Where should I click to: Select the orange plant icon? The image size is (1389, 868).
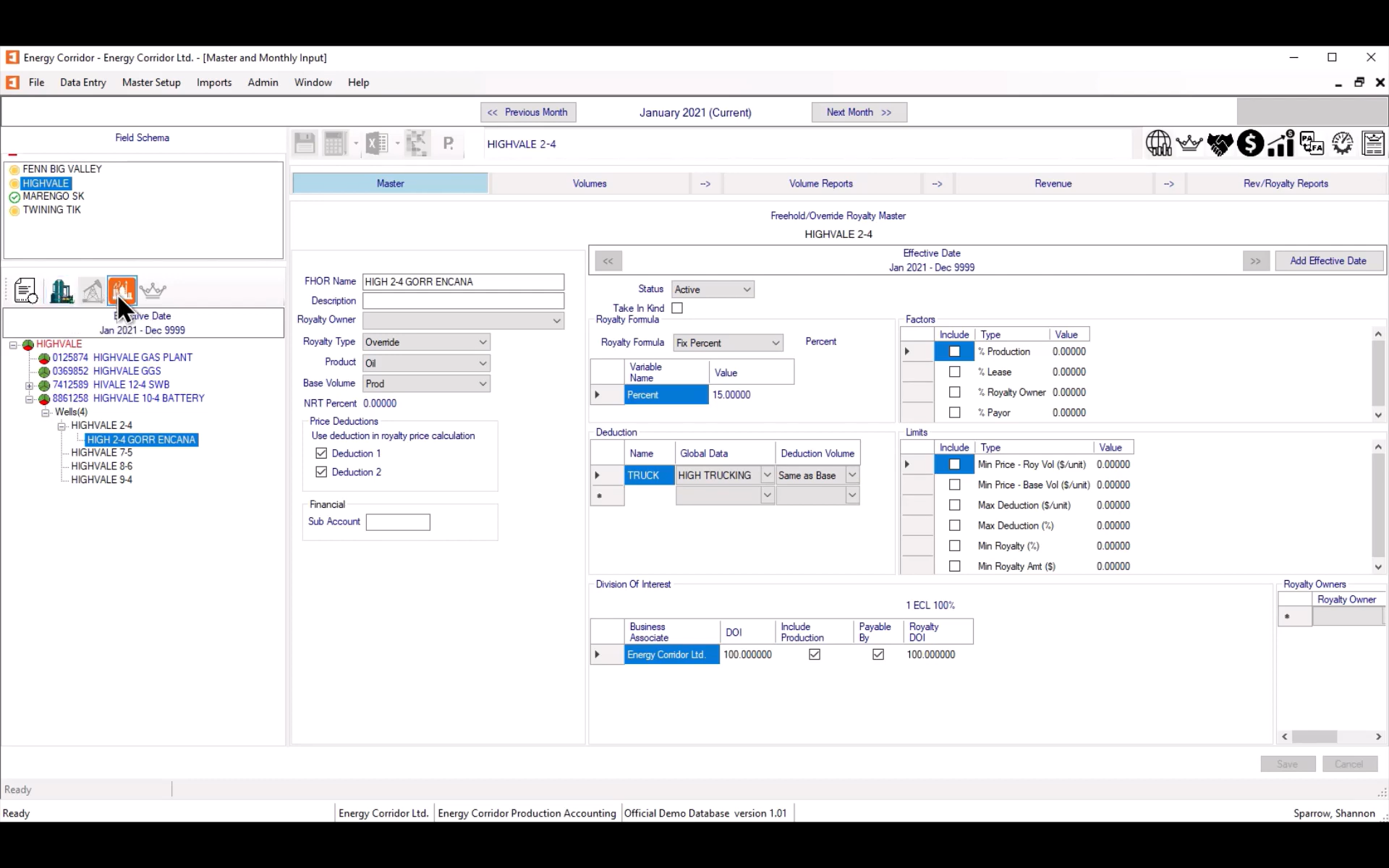coord(122,290)
